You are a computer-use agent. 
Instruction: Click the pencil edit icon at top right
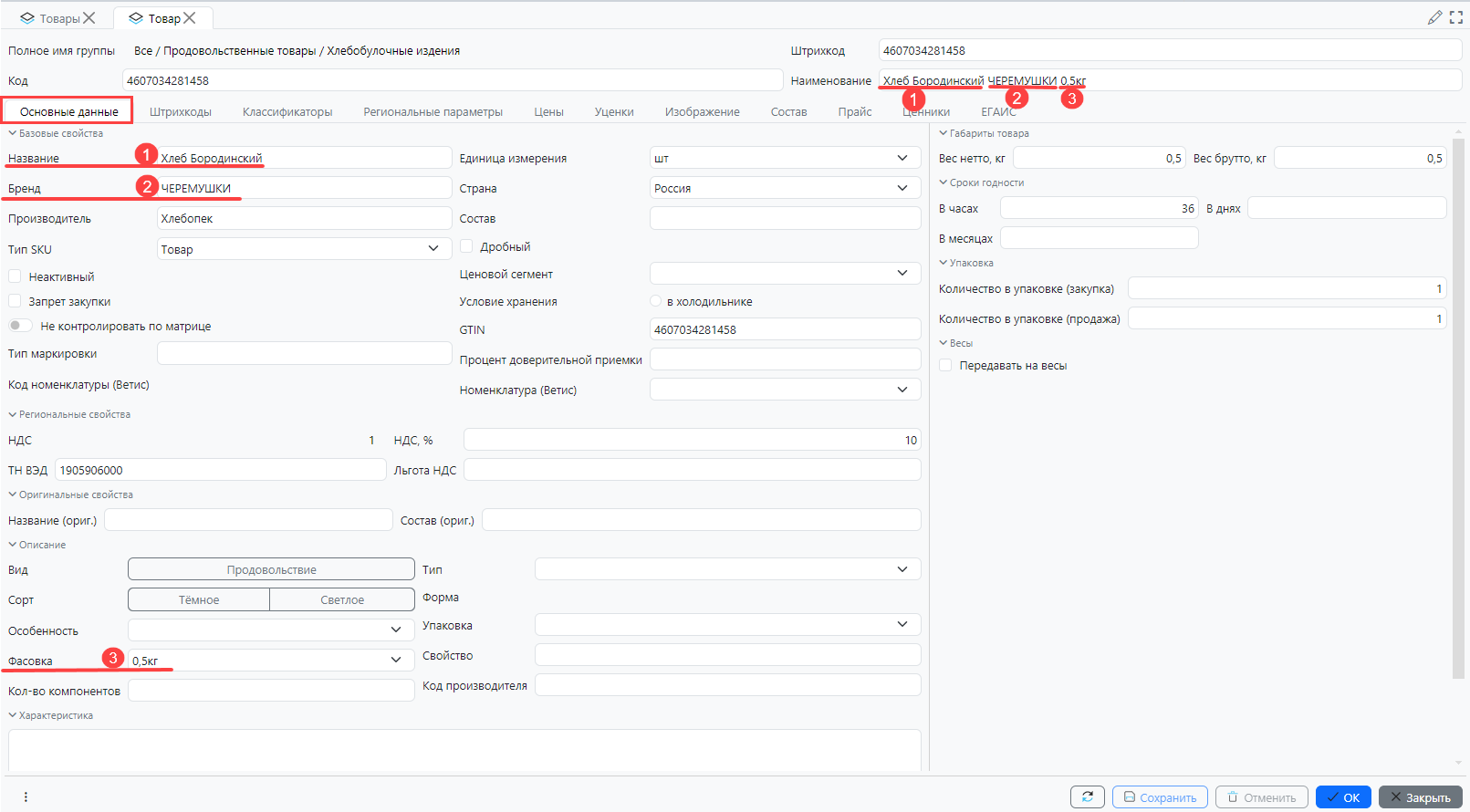(x=1434, y=17)
